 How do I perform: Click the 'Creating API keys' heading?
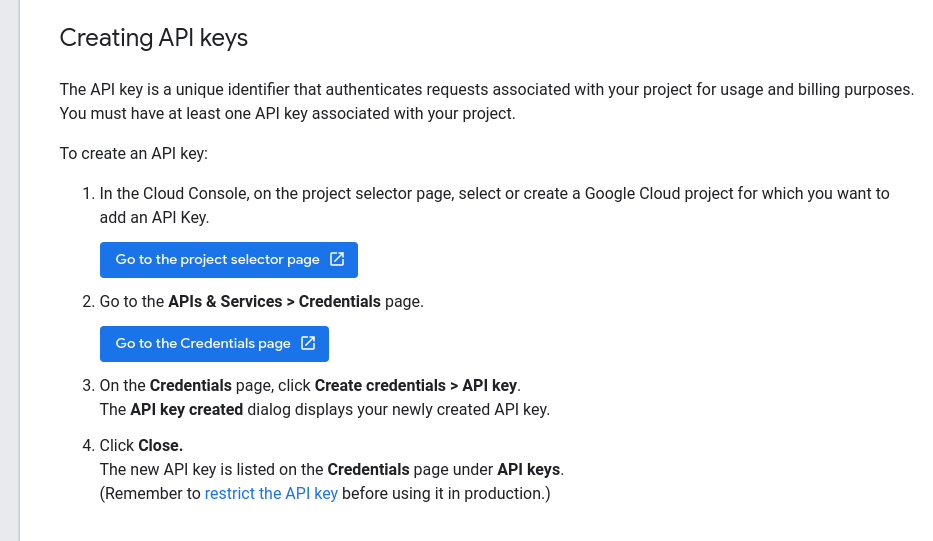pyautogui.click(x=153, y=38)
